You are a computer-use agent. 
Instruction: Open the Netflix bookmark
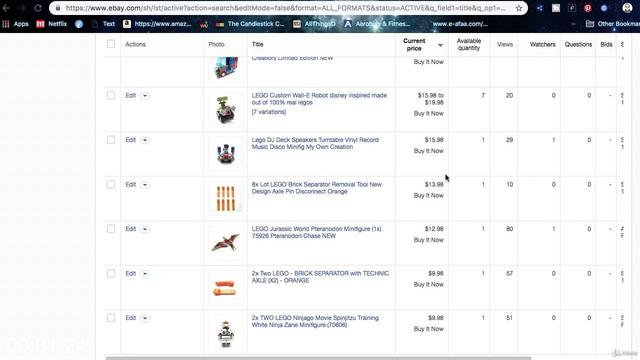click(x=52, y=24)
